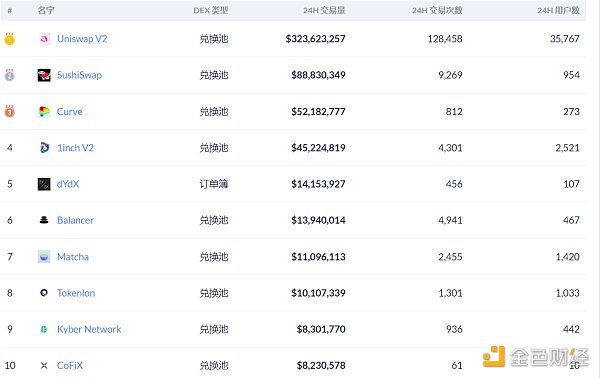Sort by 24H 交易次数 column header
The image size is (600, 378).
(x=437, y=10)
